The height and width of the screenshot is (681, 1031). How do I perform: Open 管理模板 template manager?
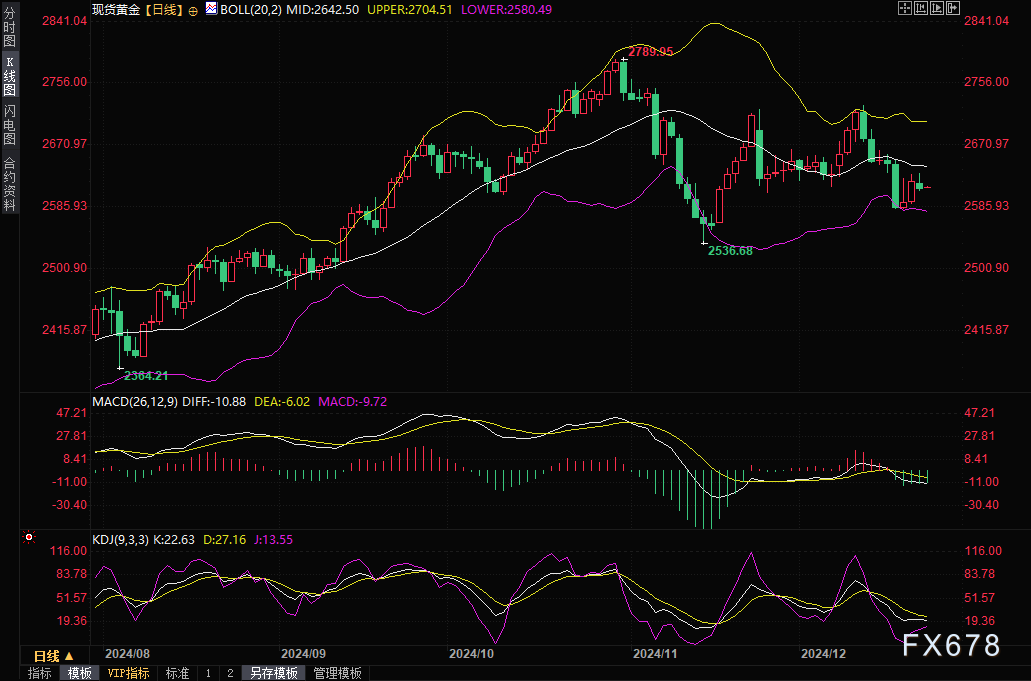point(337,674)
